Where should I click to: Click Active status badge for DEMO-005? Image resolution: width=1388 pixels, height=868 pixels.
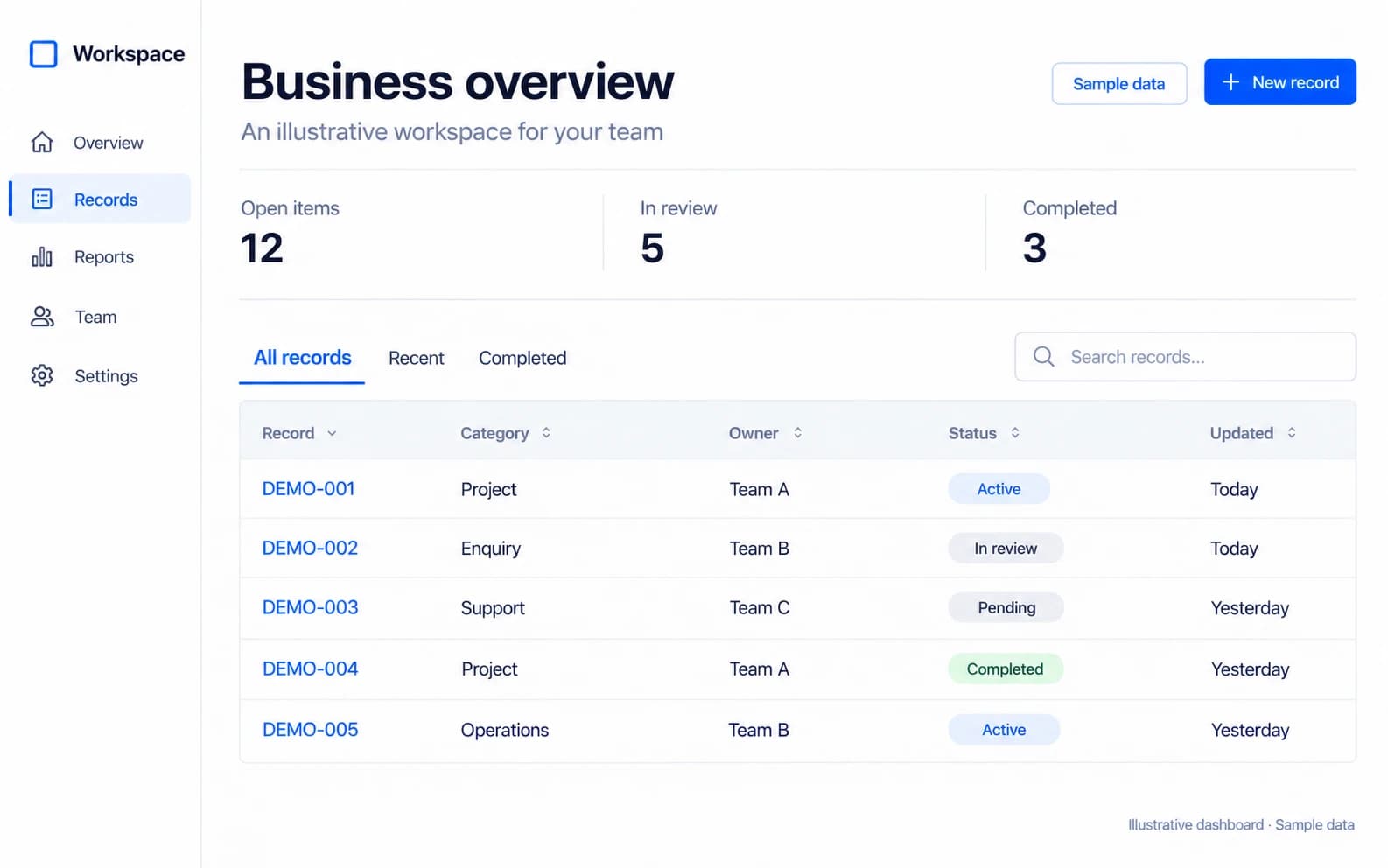coord(1004,730)
